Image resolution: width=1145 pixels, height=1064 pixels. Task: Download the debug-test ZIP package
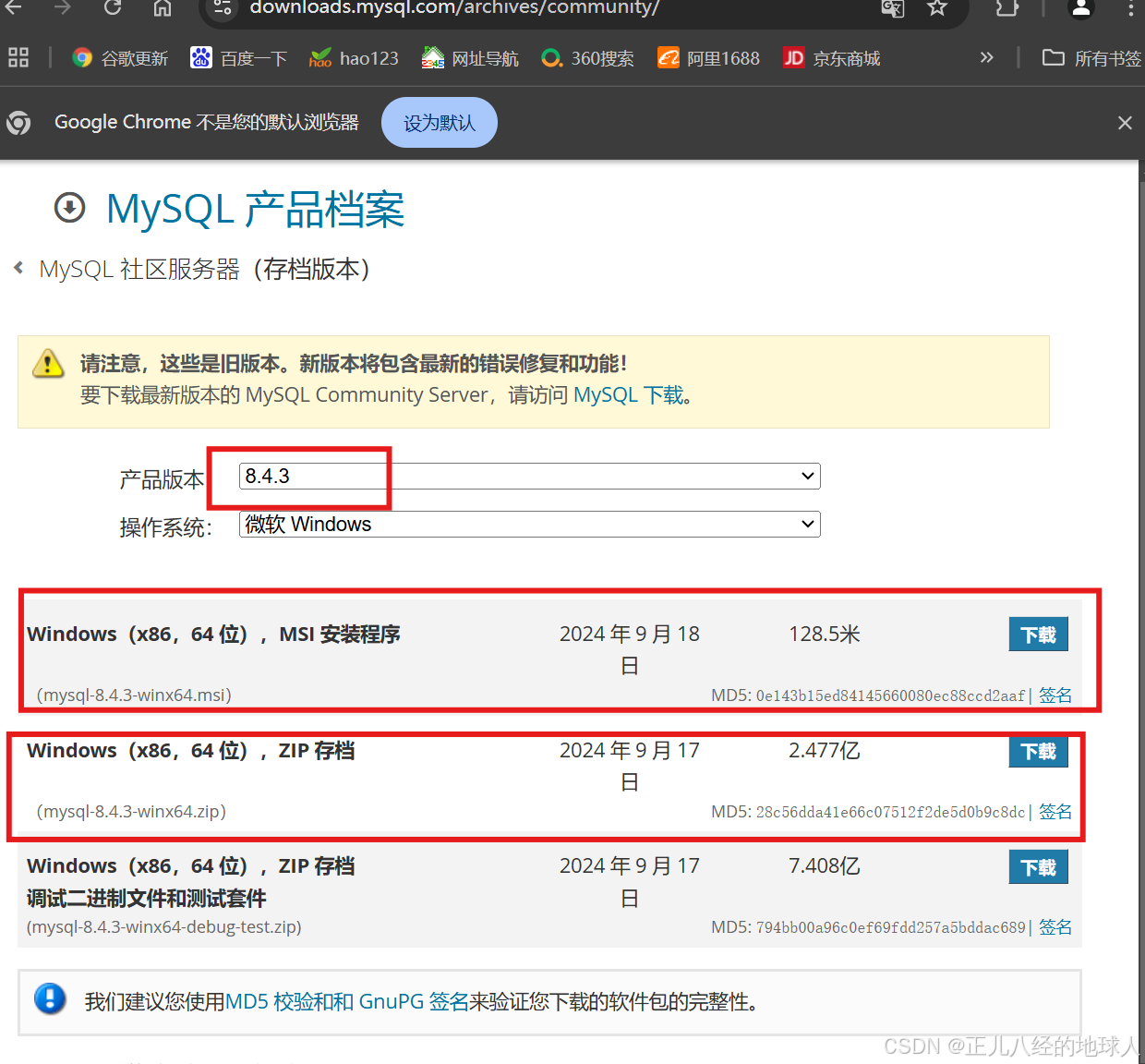(1038, 867)
